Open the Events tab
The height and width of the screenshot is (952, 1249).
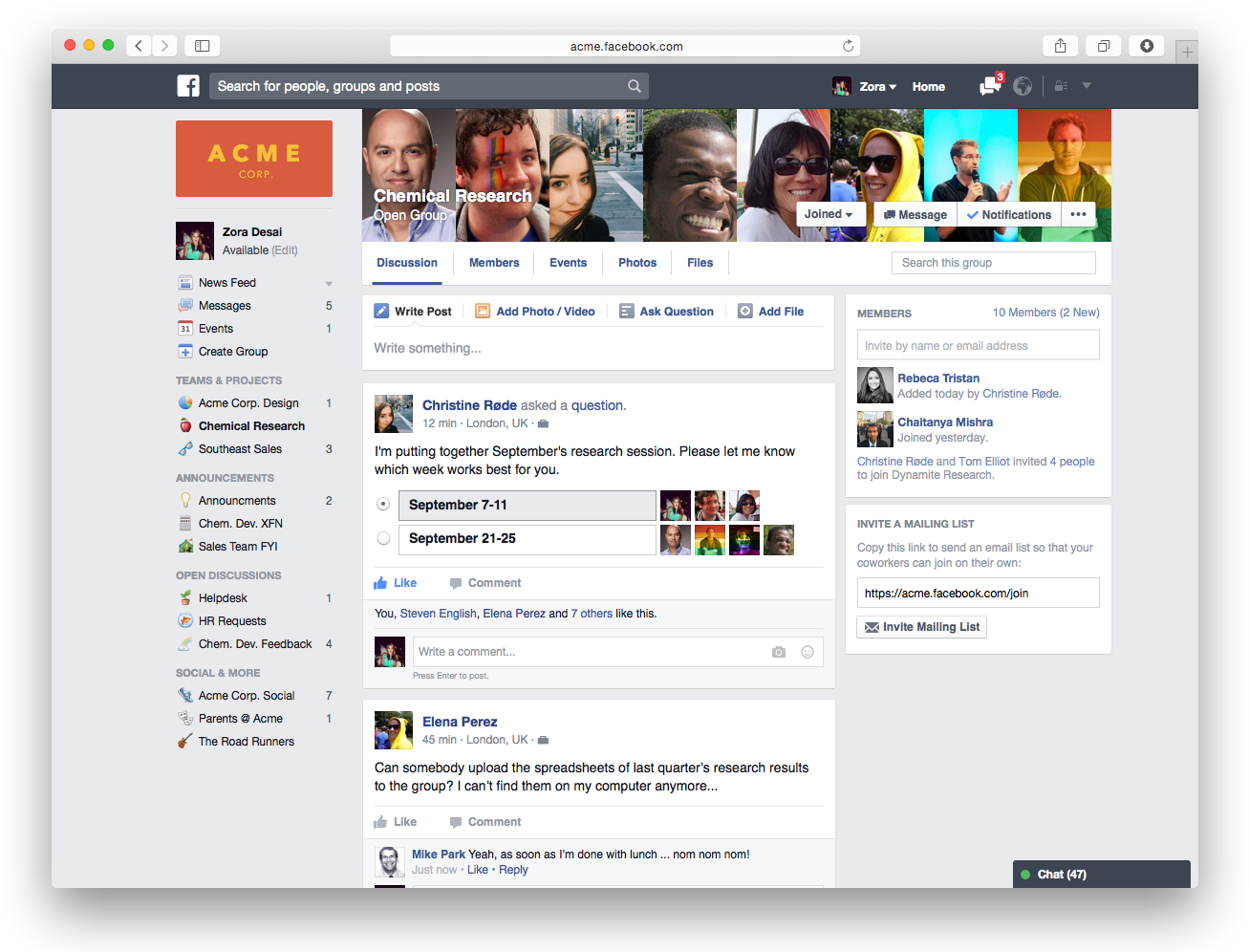pyautogui.click(x=569, y=263)
